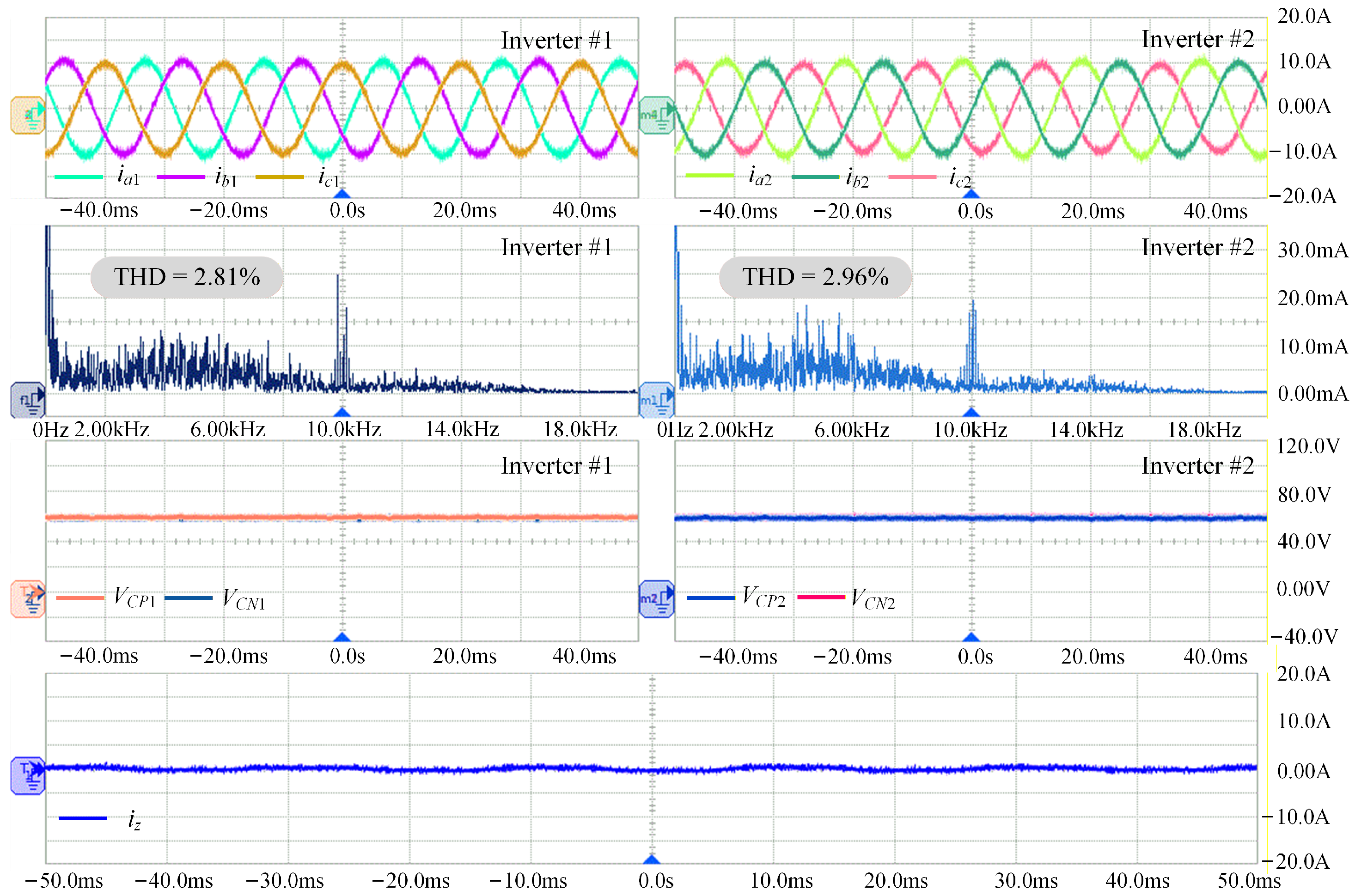Click the orange marker beside VCP1 voltage plot
Image resolution: width=1355 pixels, height=896 pixels.
click(x=28, y=599)
